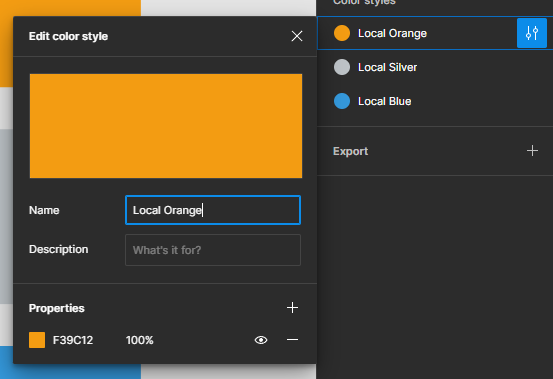This screenshot has height=379, width=553.
Task: Select the Local Silver color style
Action: [x=435, y=67]
